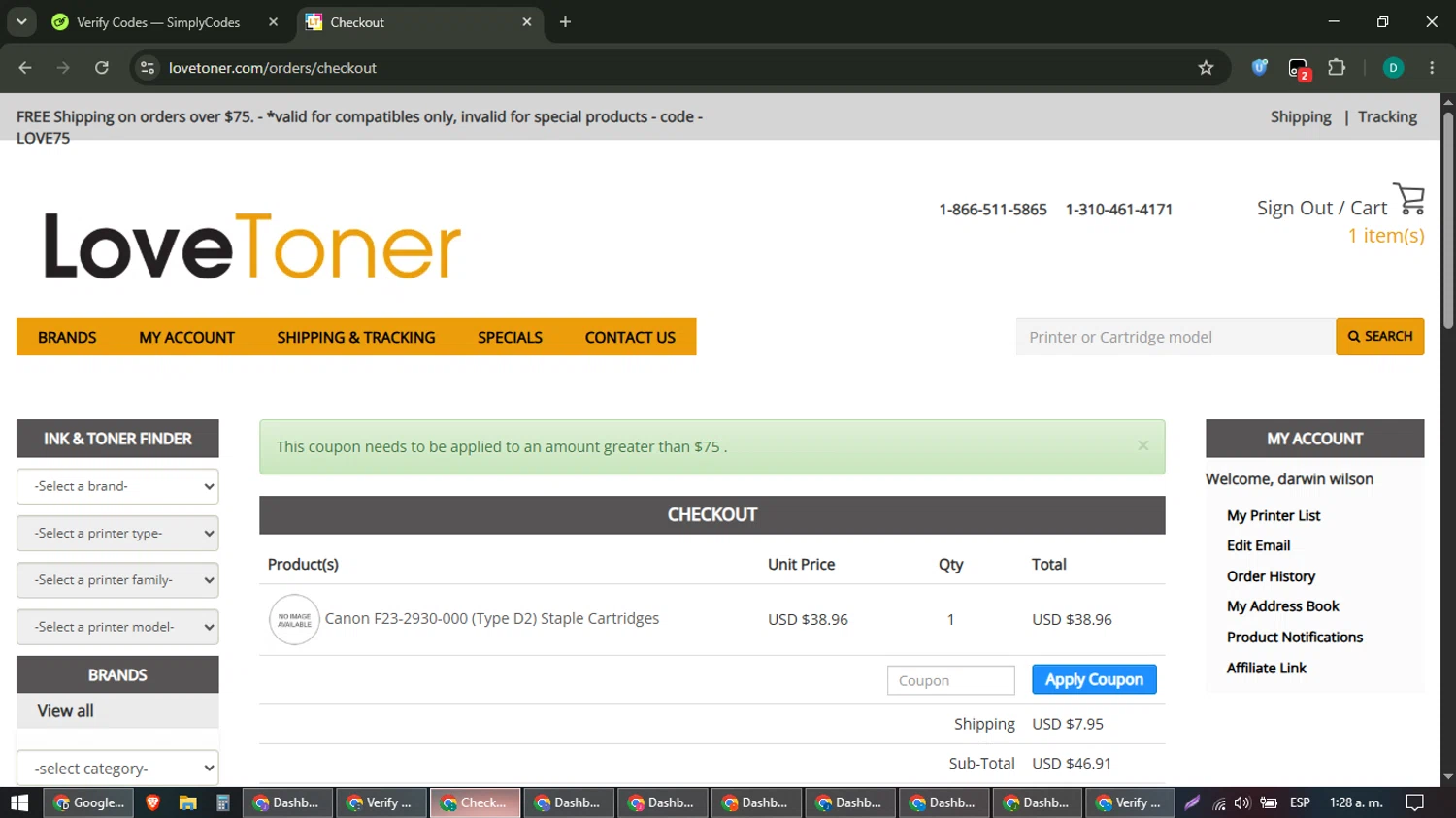The height and width of the screenshot is (818, 1456).
Task: Click the browser address bar URL
Action: pos(273,68)
